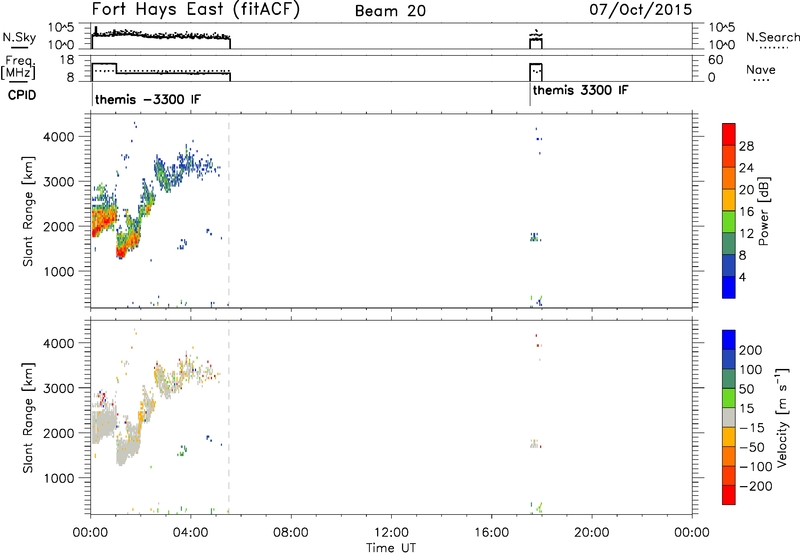Click the 'Time UT' axis title
Screen dimensions: 800x554
click(391, 548)
